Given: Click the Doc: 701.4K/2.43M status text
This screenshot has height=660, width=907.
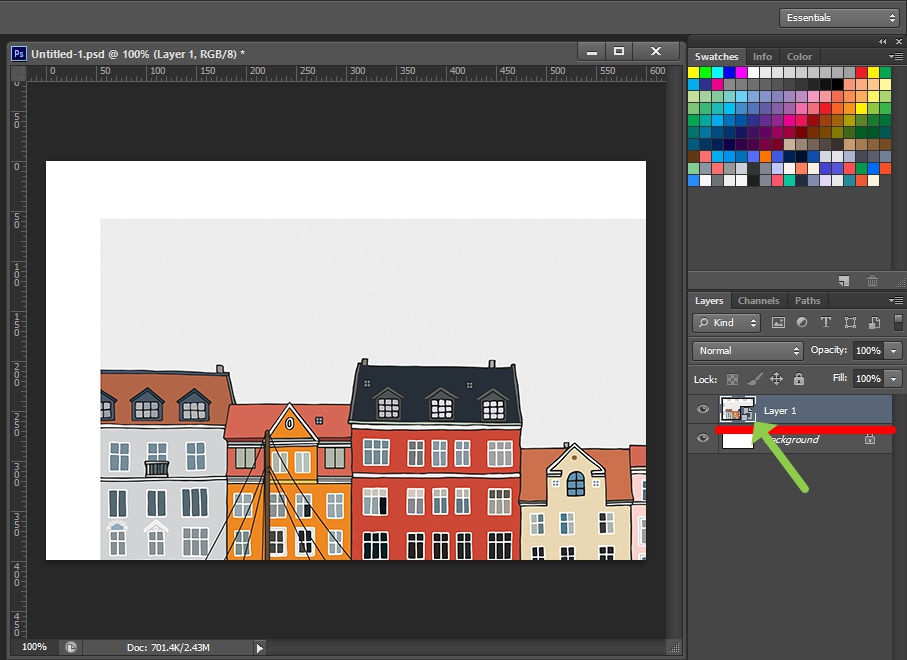Looking at the screenshot, I should (x=168, y=647).
